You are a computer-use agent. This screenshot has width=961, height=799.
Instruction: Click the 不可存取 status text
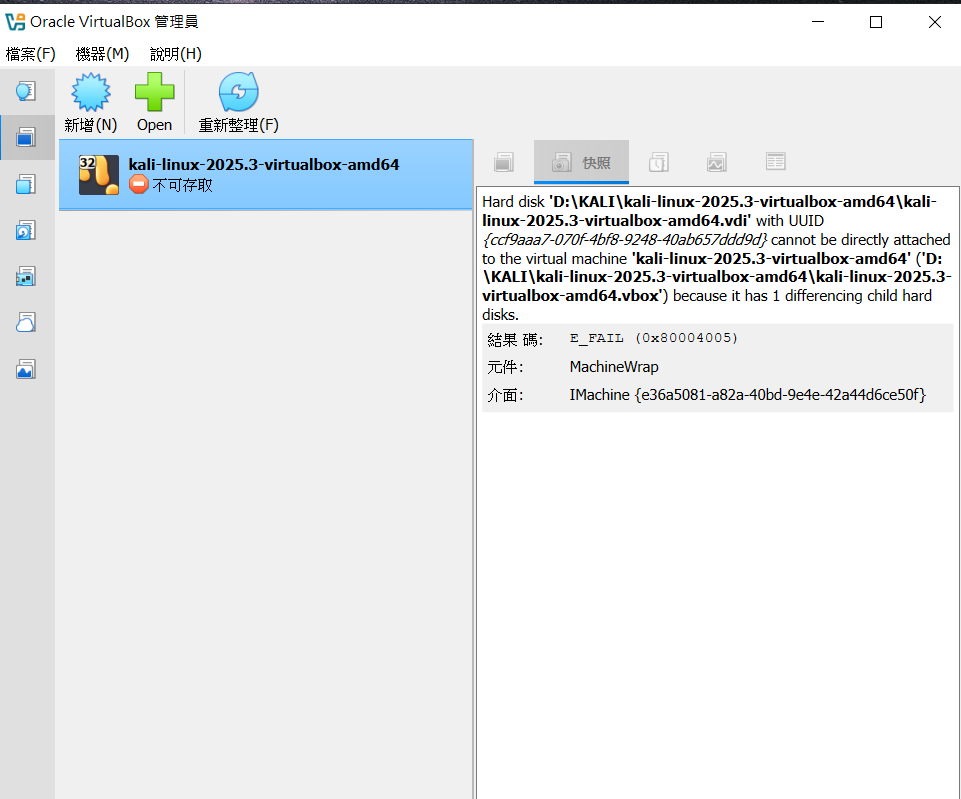(x=183, y=185)
